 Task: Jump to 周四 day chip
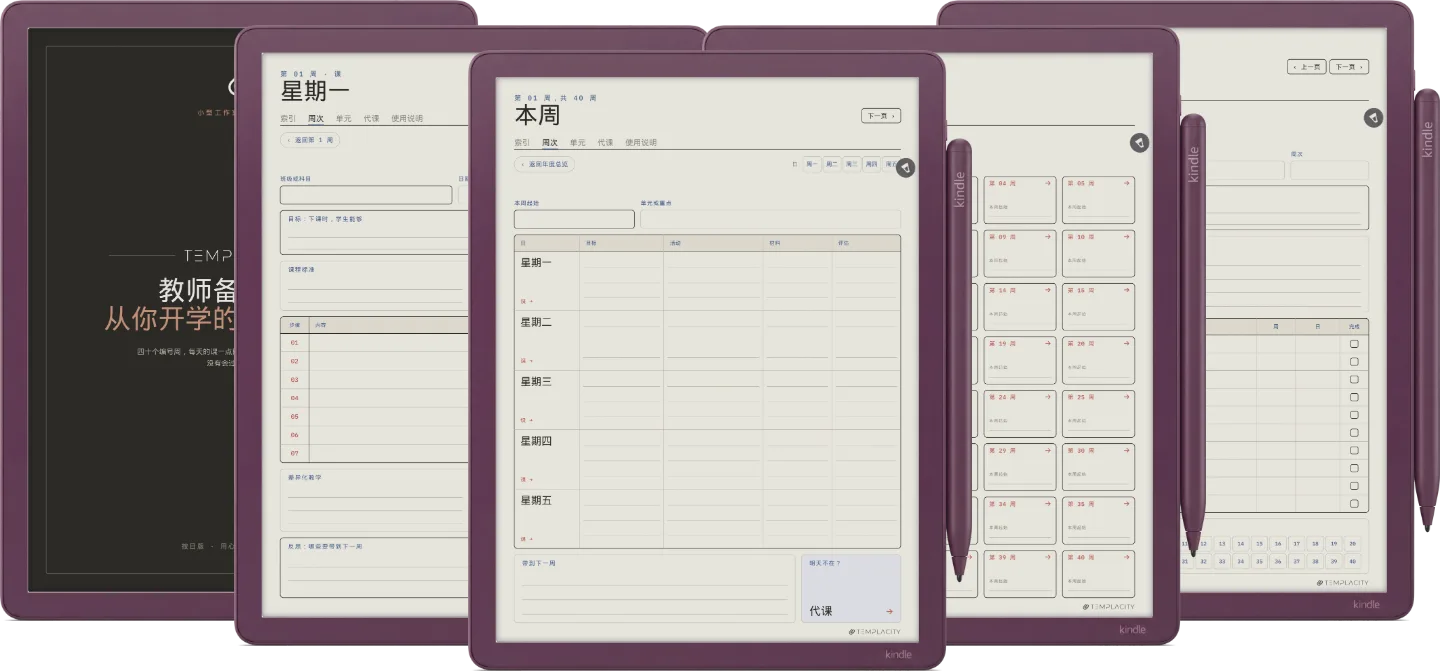[x=872, y=164]
